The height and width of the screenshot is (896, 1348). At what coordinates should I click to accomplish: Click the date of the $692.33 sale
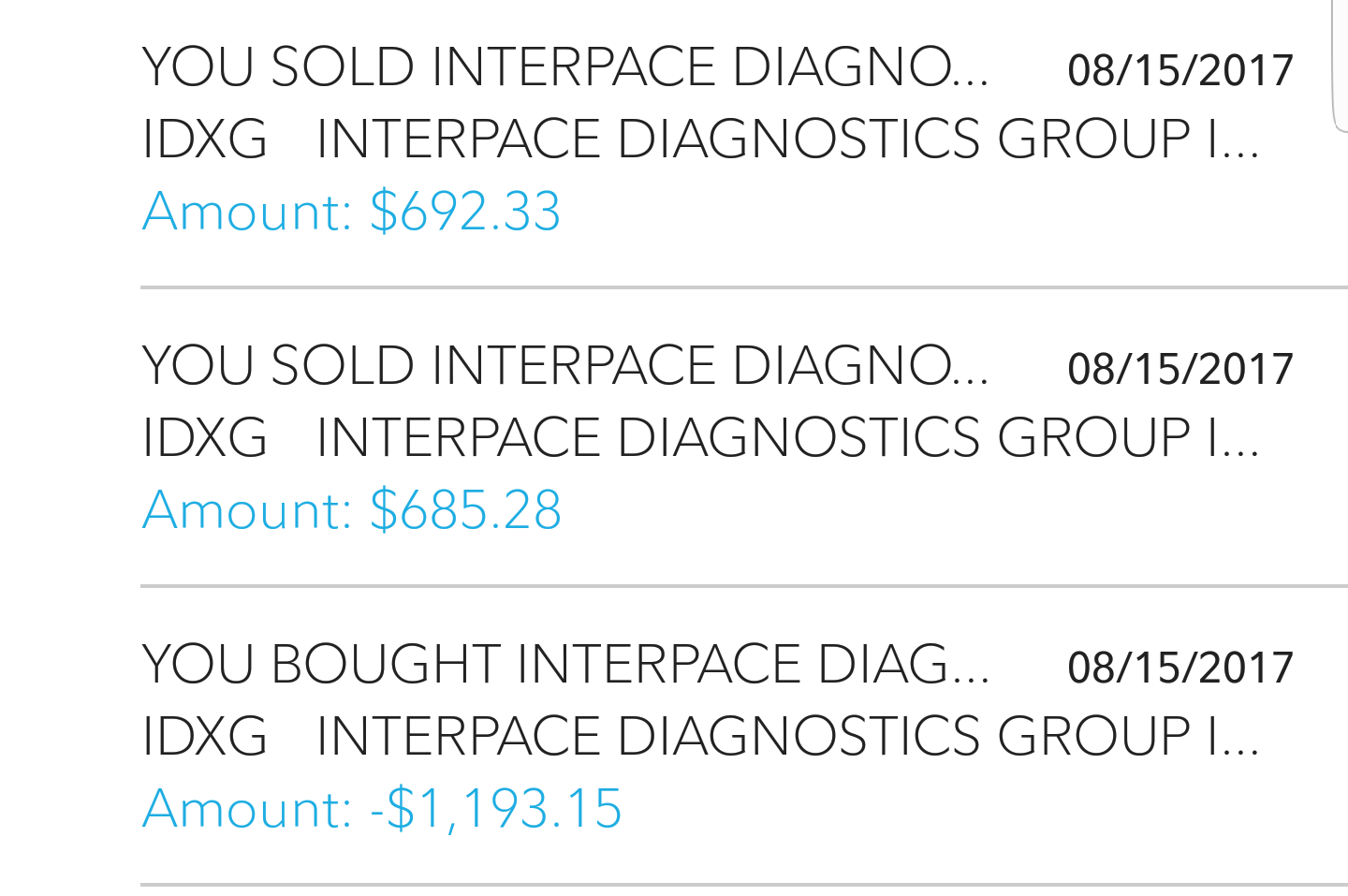(x=1179, y=71)
